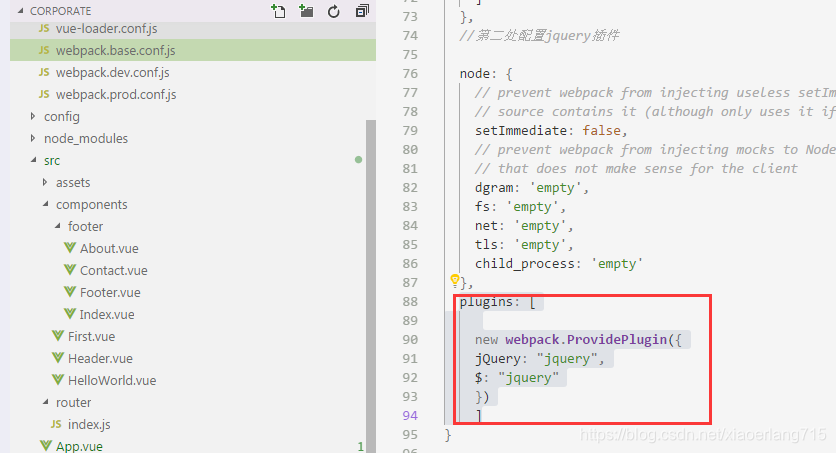Click the JS icon beside webpack.dev.conf.js
Screen dimensions: 836x453
pyautogui.click(x=44, y=72)
